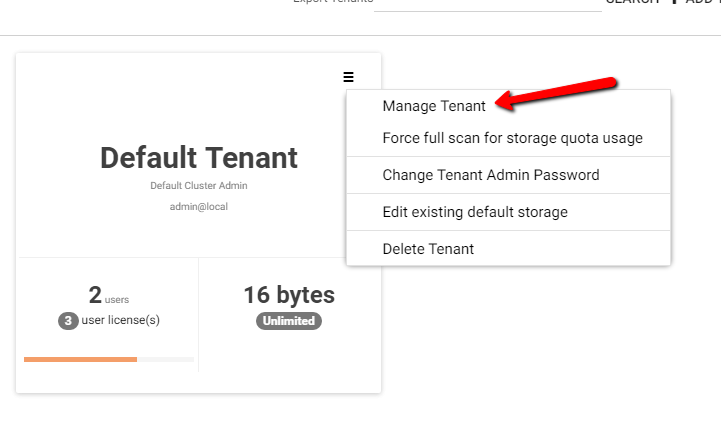Image resolution: width=721 pixels, height=441 pixels.
Task: Focus the tenant search input field
Action: [488, 5]
